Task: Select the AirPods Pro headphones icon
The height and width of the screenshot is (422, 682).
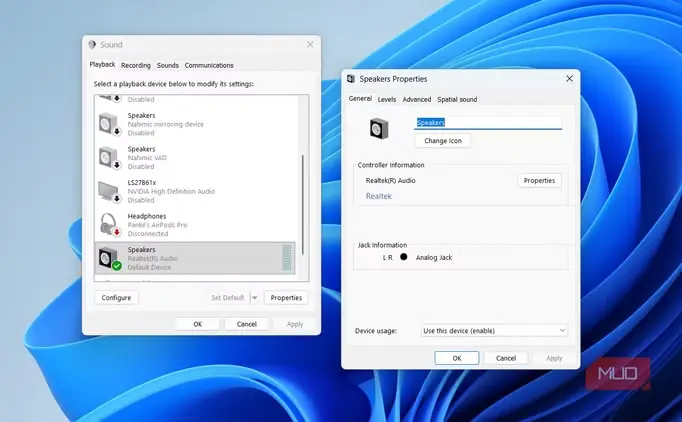Action: pyautogui.click(x=109, y=225)
